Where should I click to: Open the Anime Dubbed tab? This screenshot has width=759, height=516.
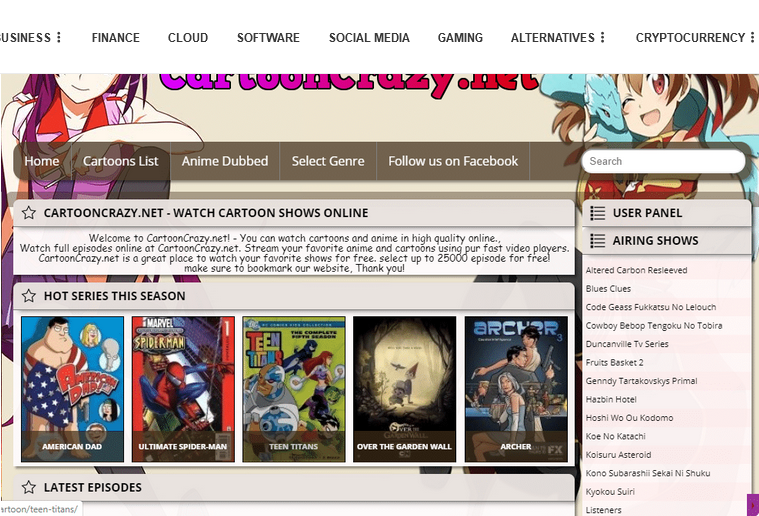pyautogui.click(x=225, y=161)
